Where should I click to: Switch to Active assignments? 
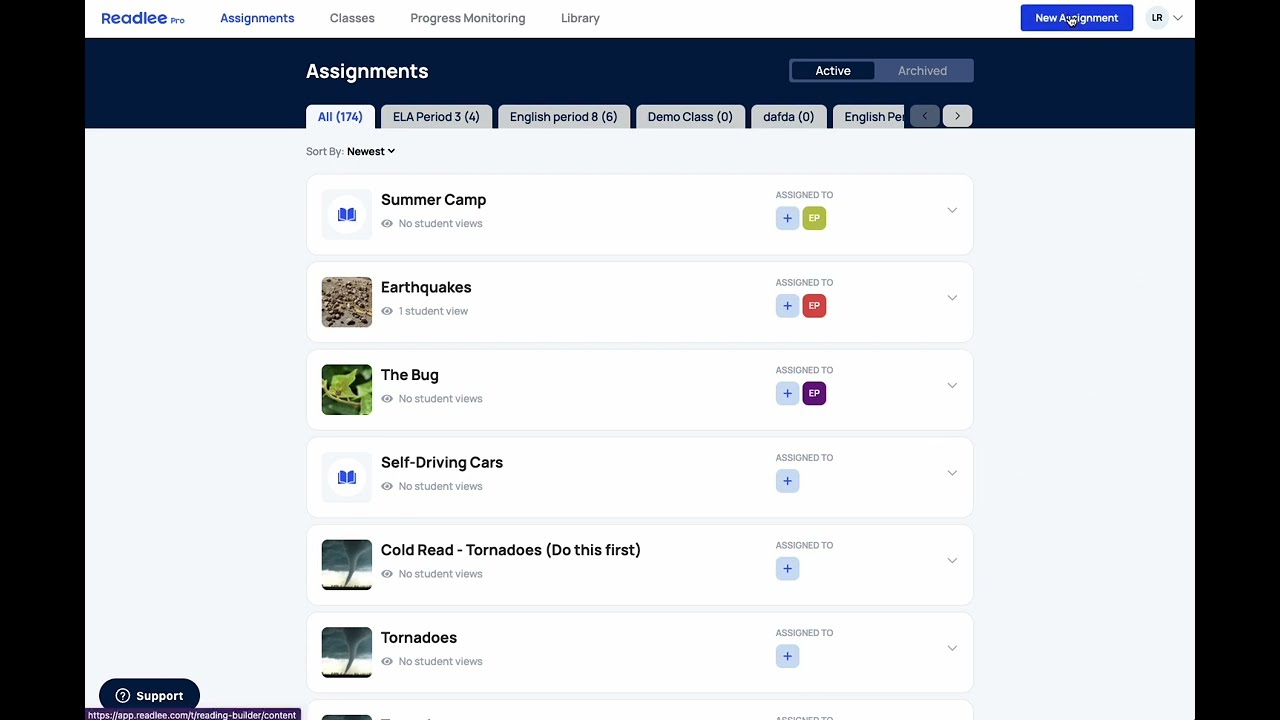(x=833, y=71)
